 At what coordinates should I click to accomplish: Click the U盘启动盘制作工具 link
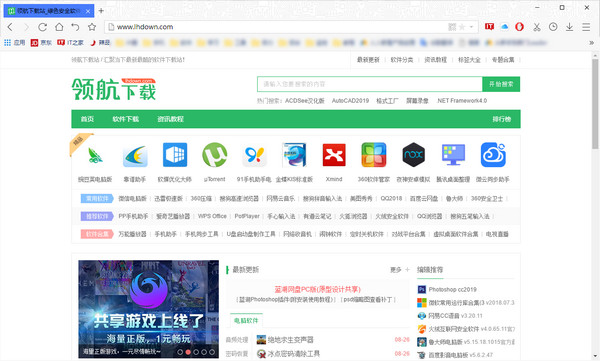click(x=251, y=234)
